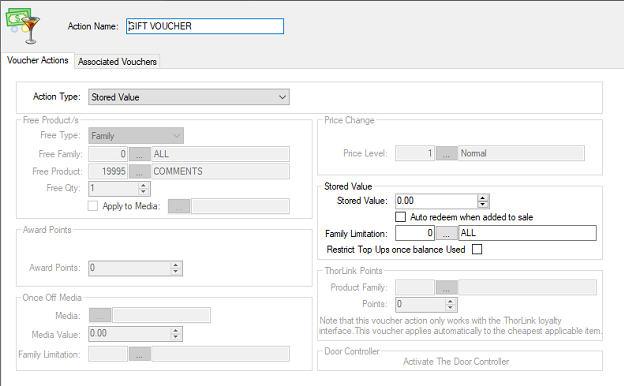The height and width of the screenshot is (386, 624).
Task: Increase Stored Value with up arrow
Action: coord(483,198)
